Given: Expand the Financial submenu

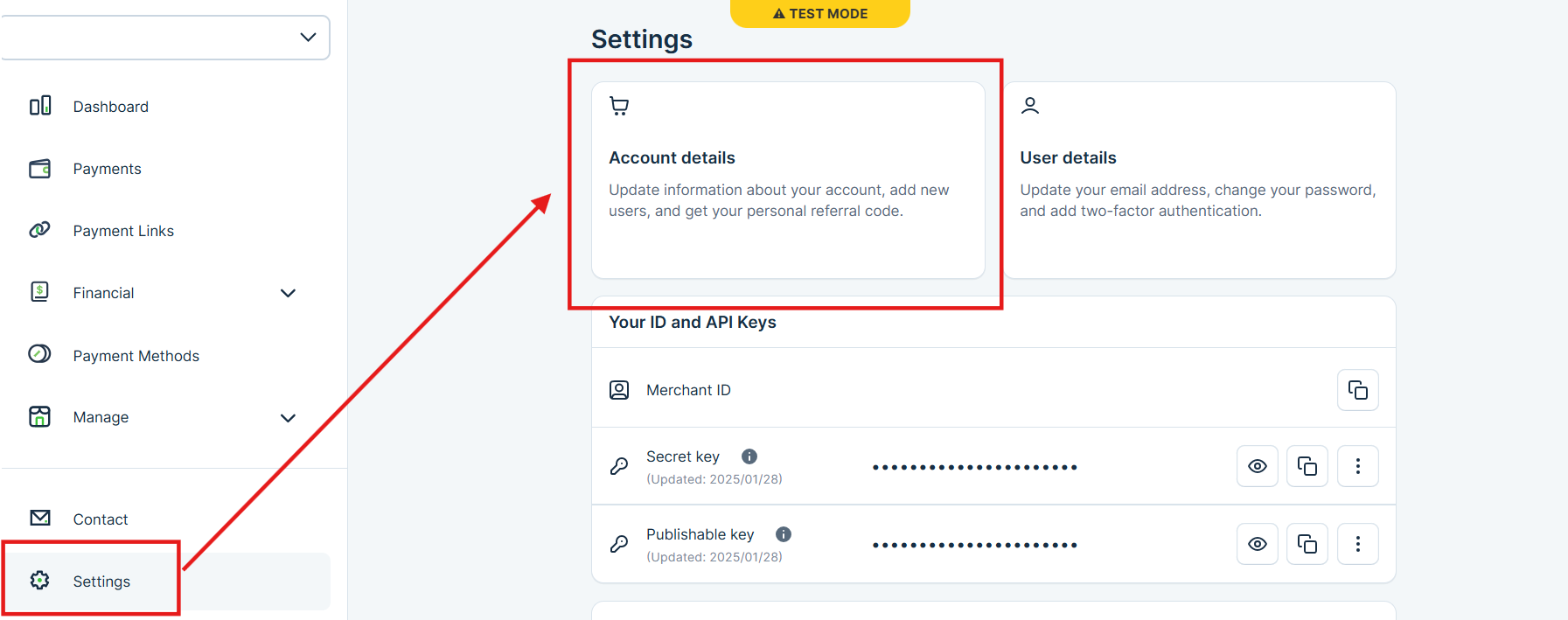Looking at the screenshot, I should [288, 293].
